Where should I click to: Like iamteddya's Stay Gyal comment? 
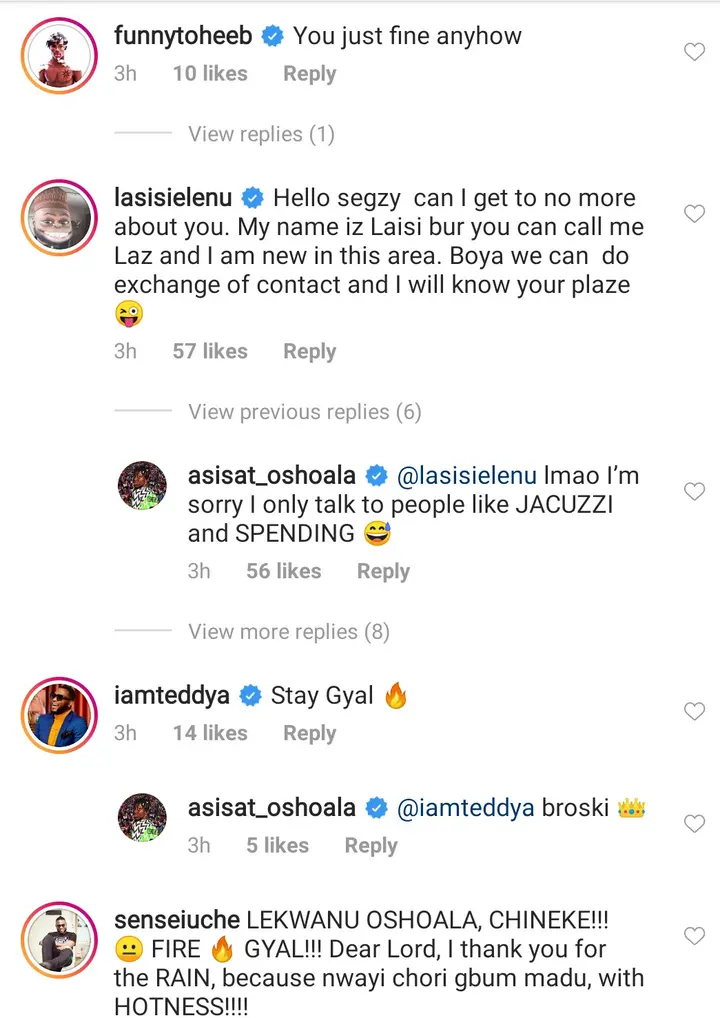pos(694,711)
